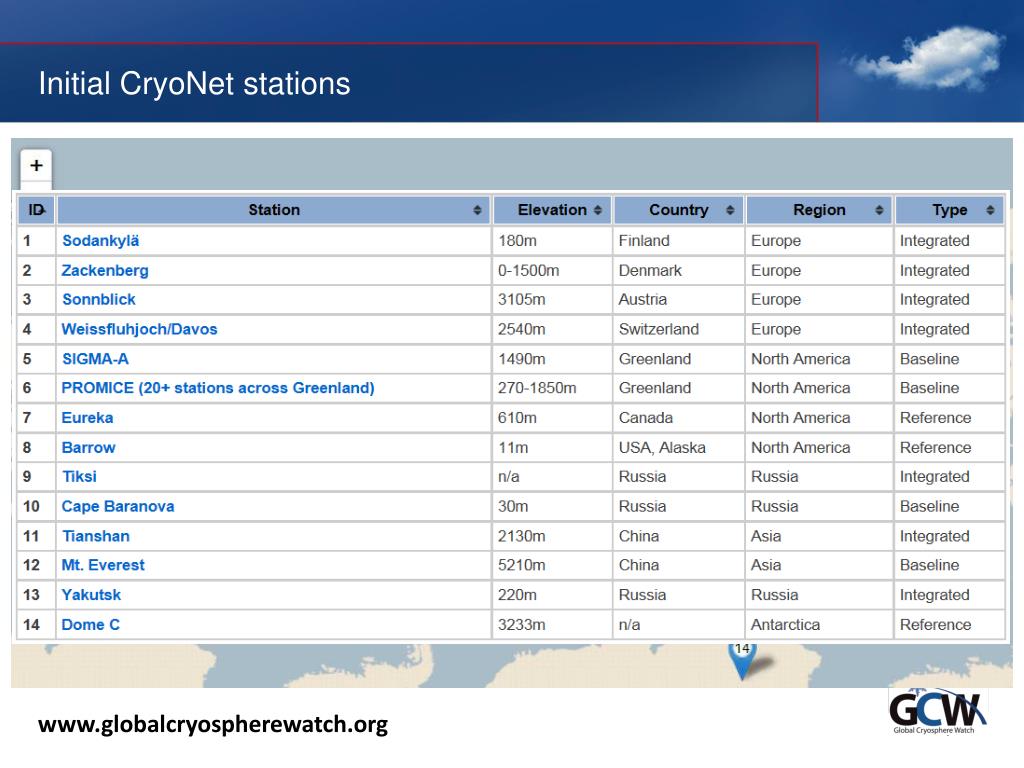1024x768 pixels.
Task: Sort table by Station column arrows
Action: (x=477, y=210)
